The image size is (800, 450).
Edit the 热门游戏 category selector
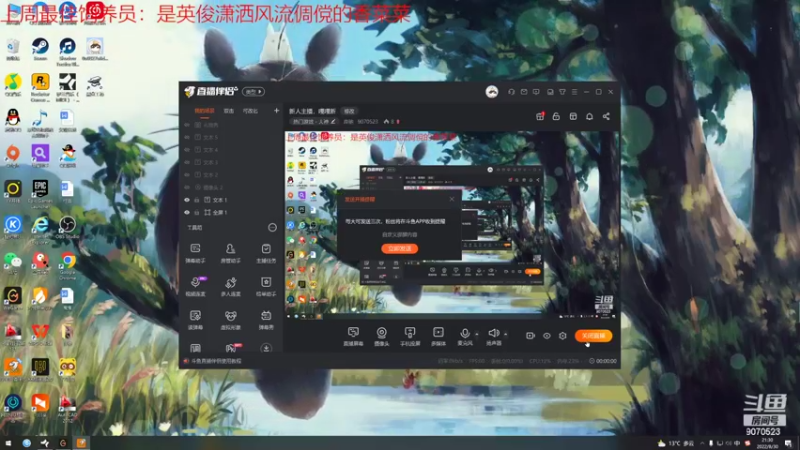[314, 122]
